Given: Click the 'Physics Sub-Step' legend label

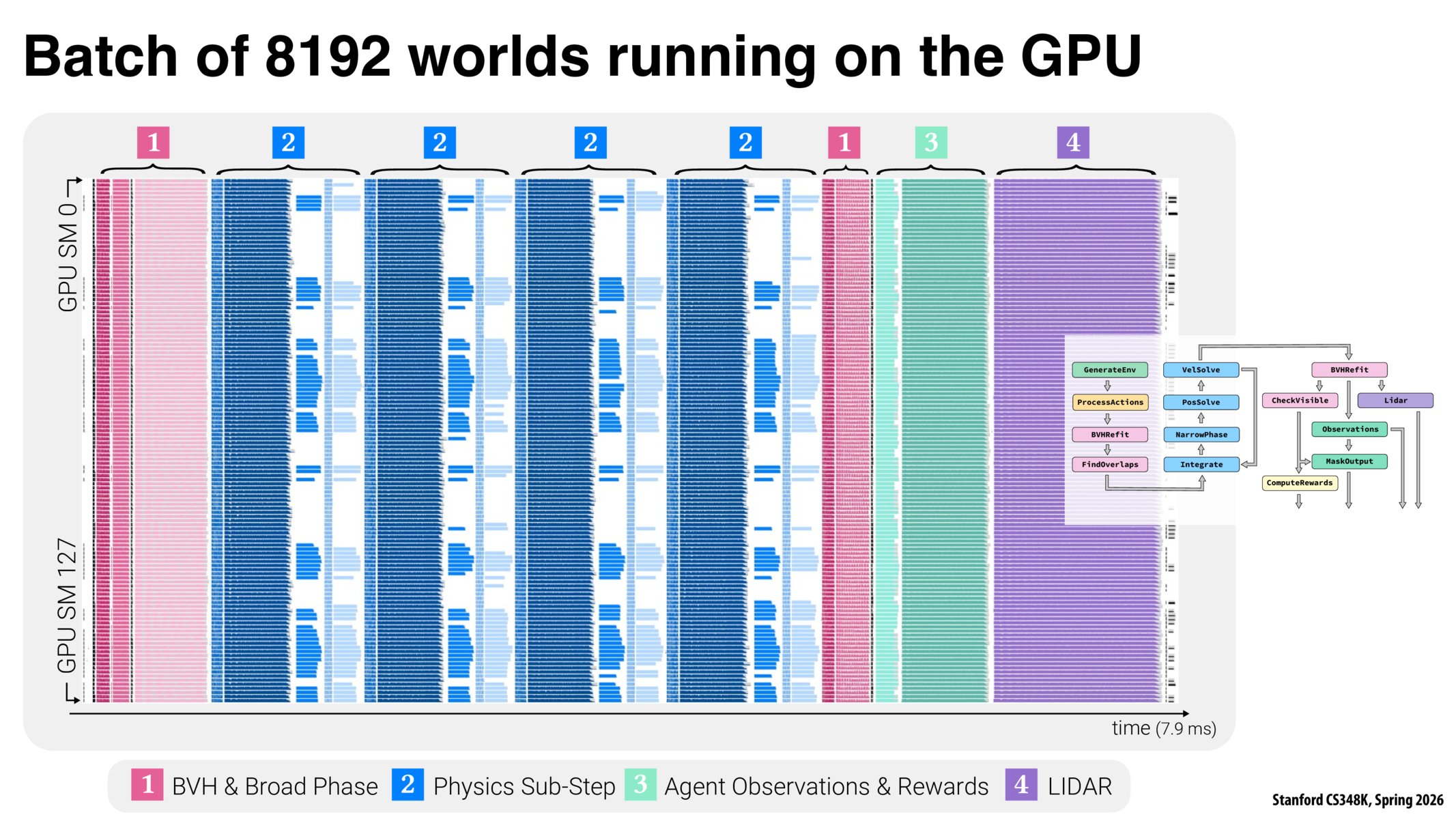Looking at the screenshot, I should coord(524,786).
